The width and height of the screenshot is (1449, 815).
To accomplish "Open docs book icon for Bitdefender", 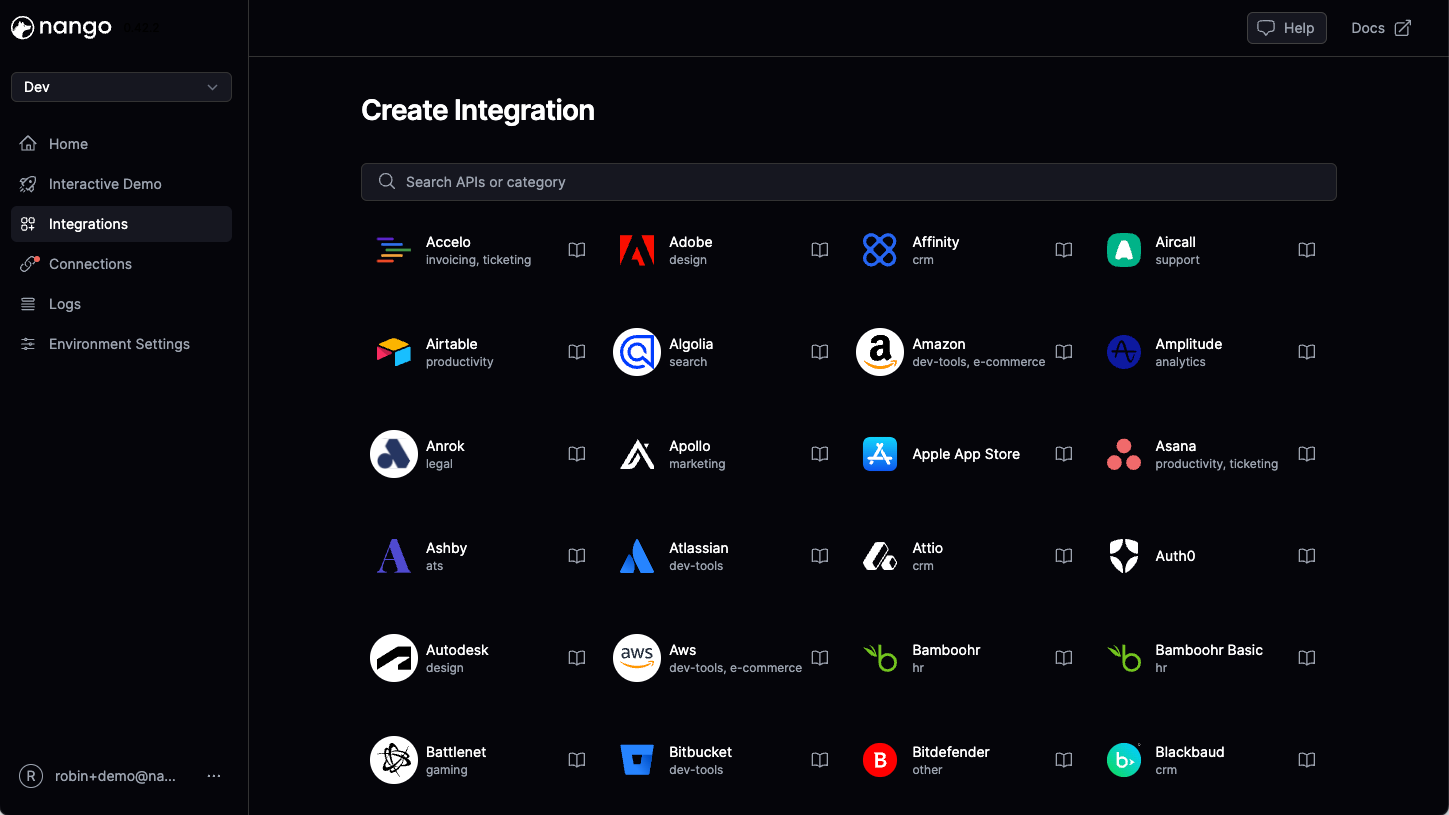I will coord(1064,760).
